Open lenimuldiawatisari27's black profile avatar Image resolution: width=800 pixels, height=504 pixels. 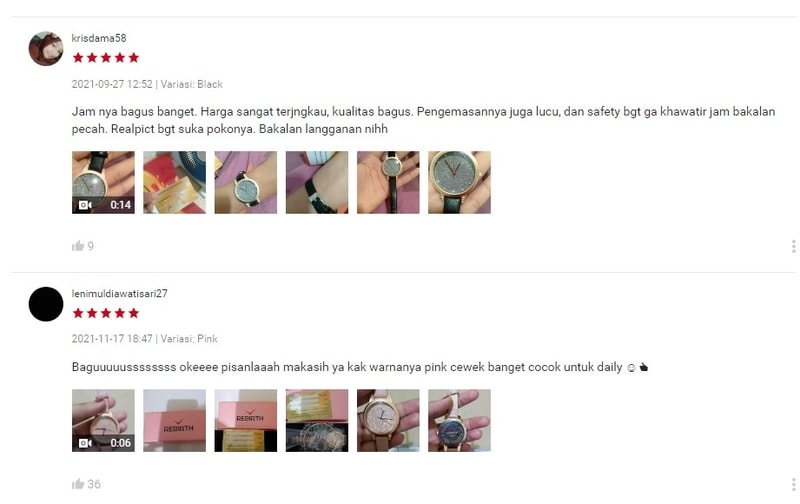[x=46, y=304]
